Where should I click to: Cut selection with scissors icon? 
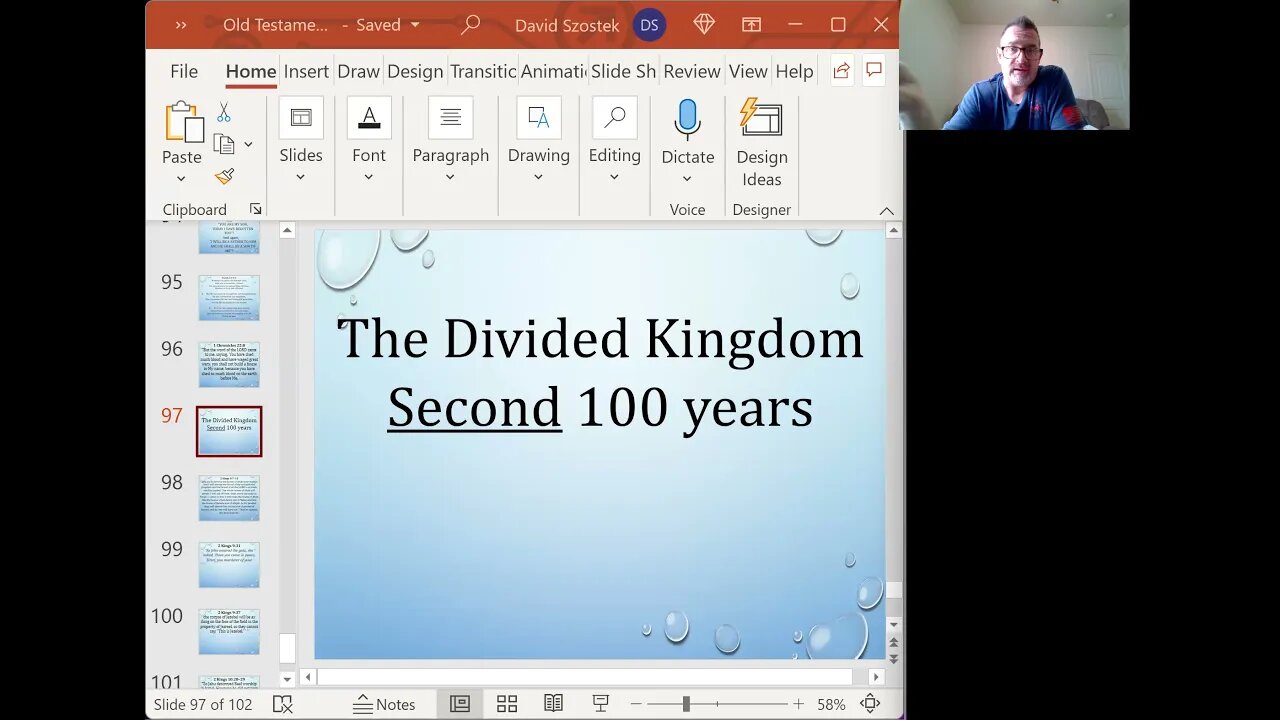tap(223, 113)
